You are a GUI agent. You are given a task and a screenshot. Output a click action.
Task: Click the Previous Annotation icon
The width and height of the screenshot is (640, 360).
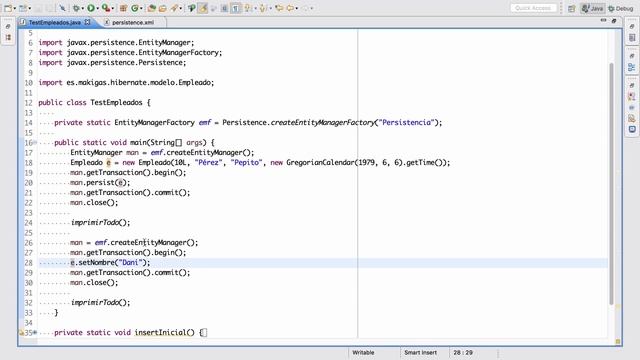click(263, 8)
